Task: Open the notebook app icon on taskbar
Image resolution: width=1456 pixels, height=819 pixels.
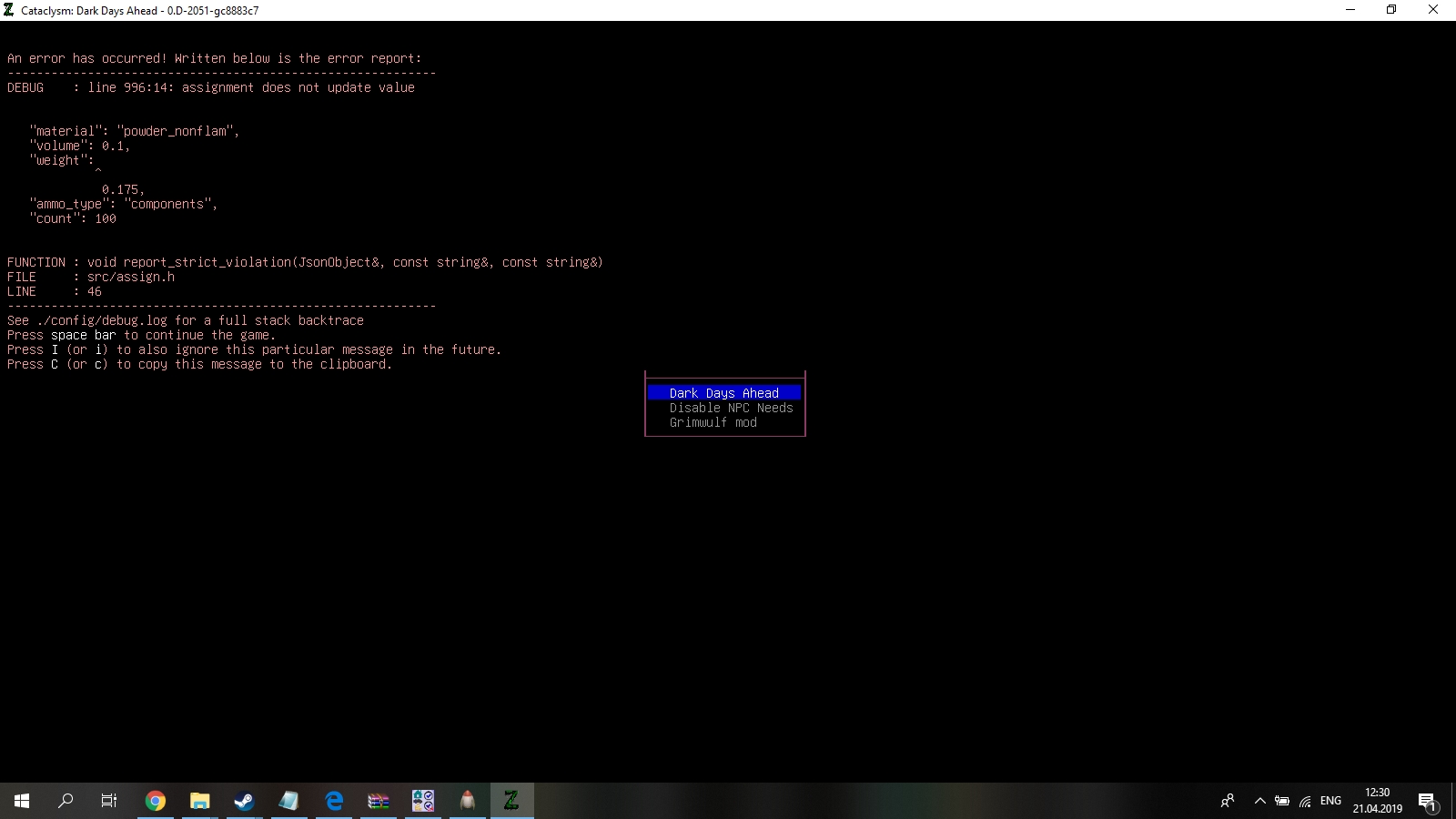Action: (289, 801)
